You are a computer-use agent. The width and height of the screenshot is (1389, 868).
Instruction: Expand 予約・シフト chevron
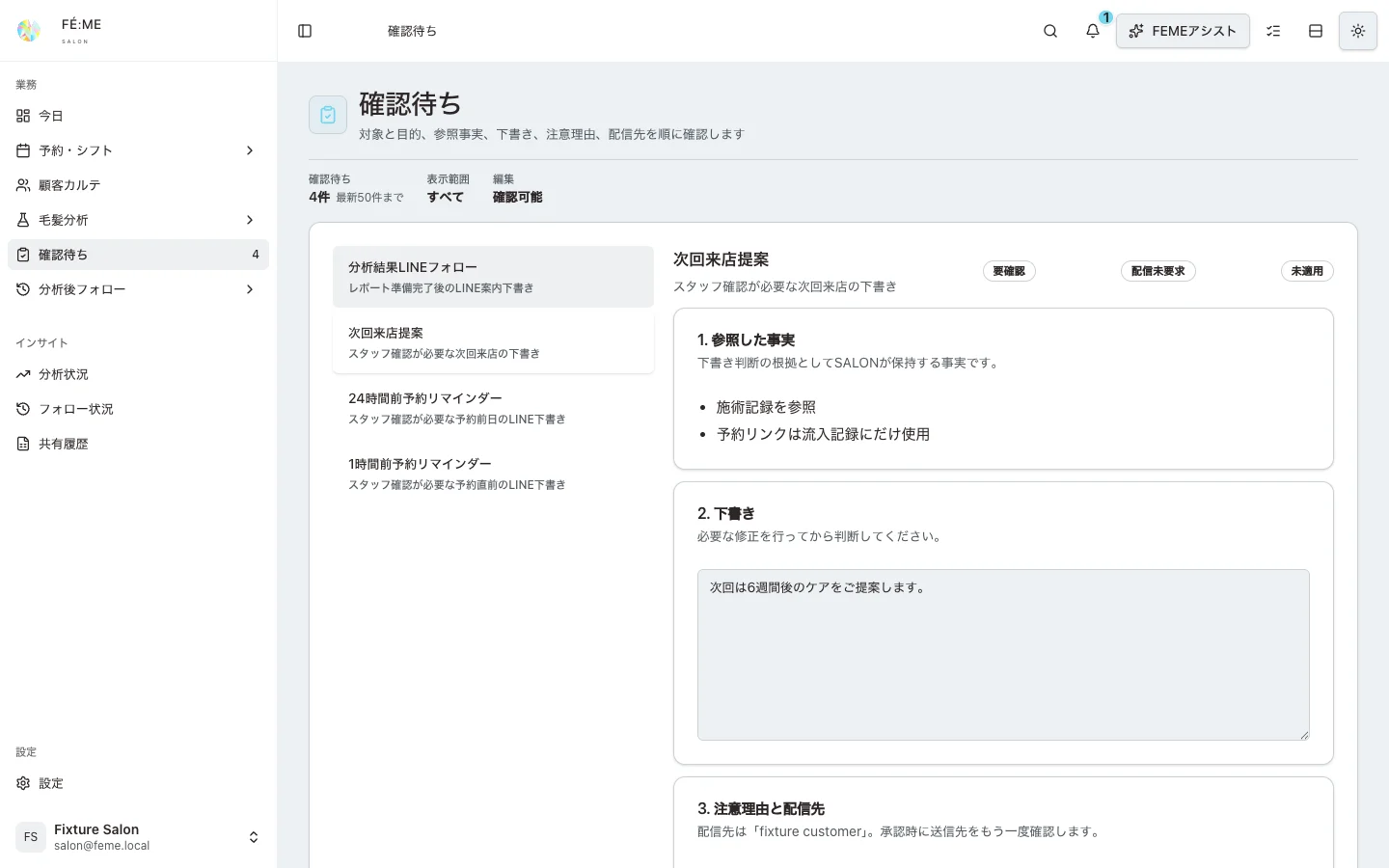click(x=250, y=150)
